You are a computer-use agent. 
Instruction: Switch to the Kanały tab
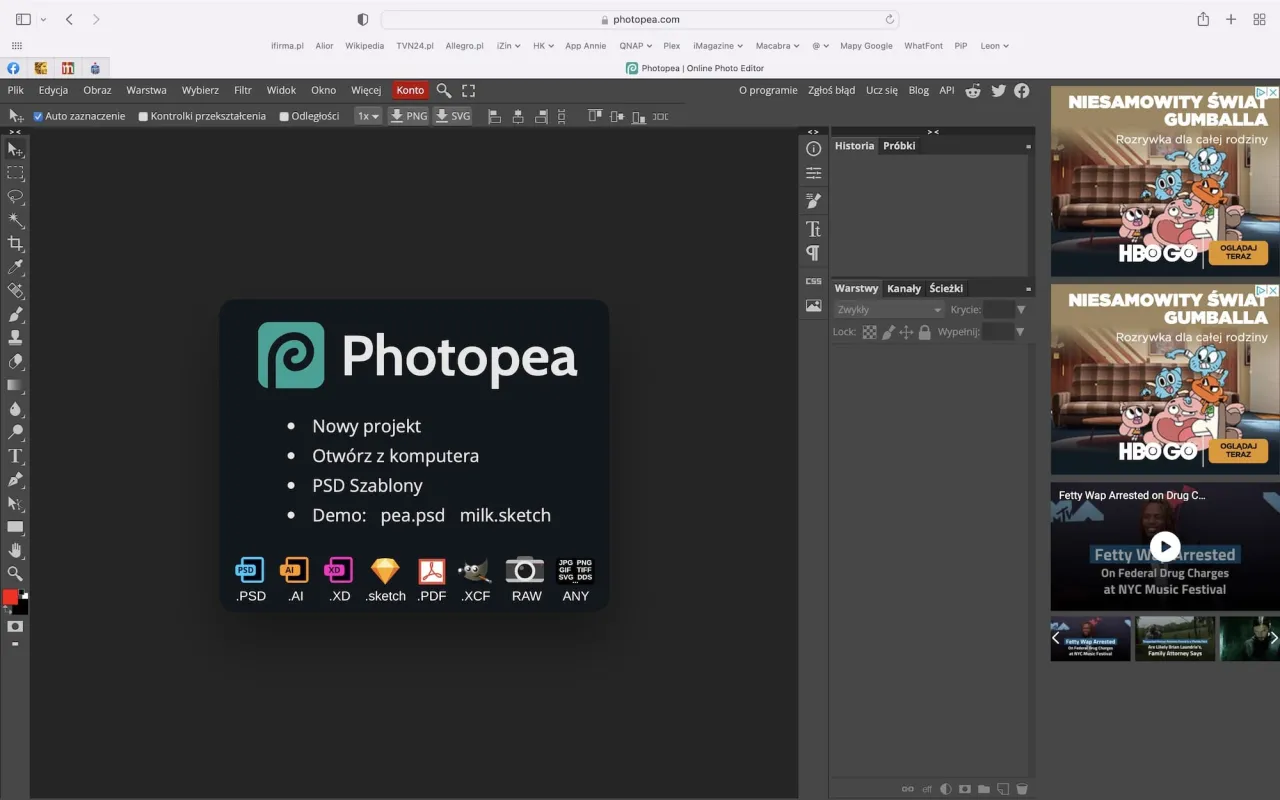(x=904, y=288)
